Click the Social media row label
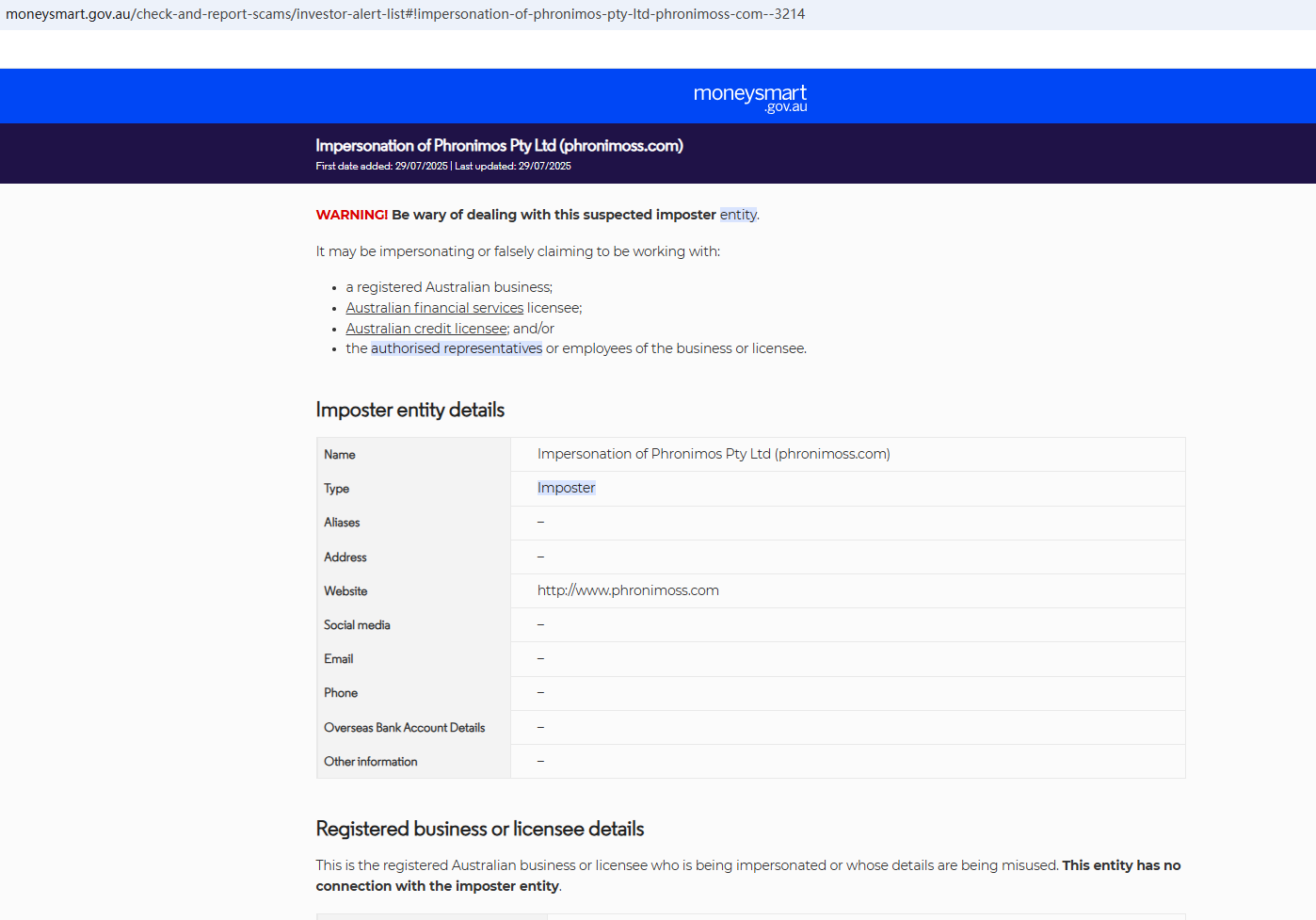This screenshot has width=1316, height=920. 357,625
